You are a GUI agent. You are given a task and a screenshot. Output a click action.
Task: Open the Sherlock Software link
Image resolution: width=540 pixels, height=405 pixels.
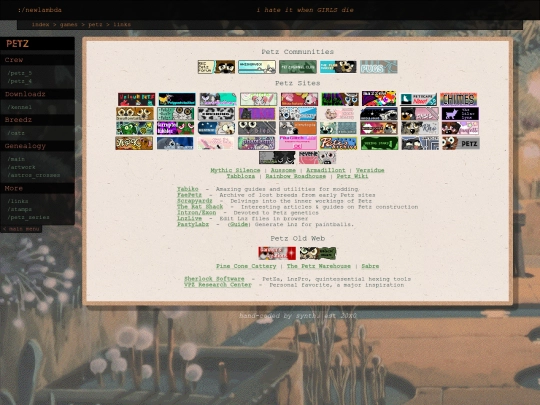coord(214,279)
